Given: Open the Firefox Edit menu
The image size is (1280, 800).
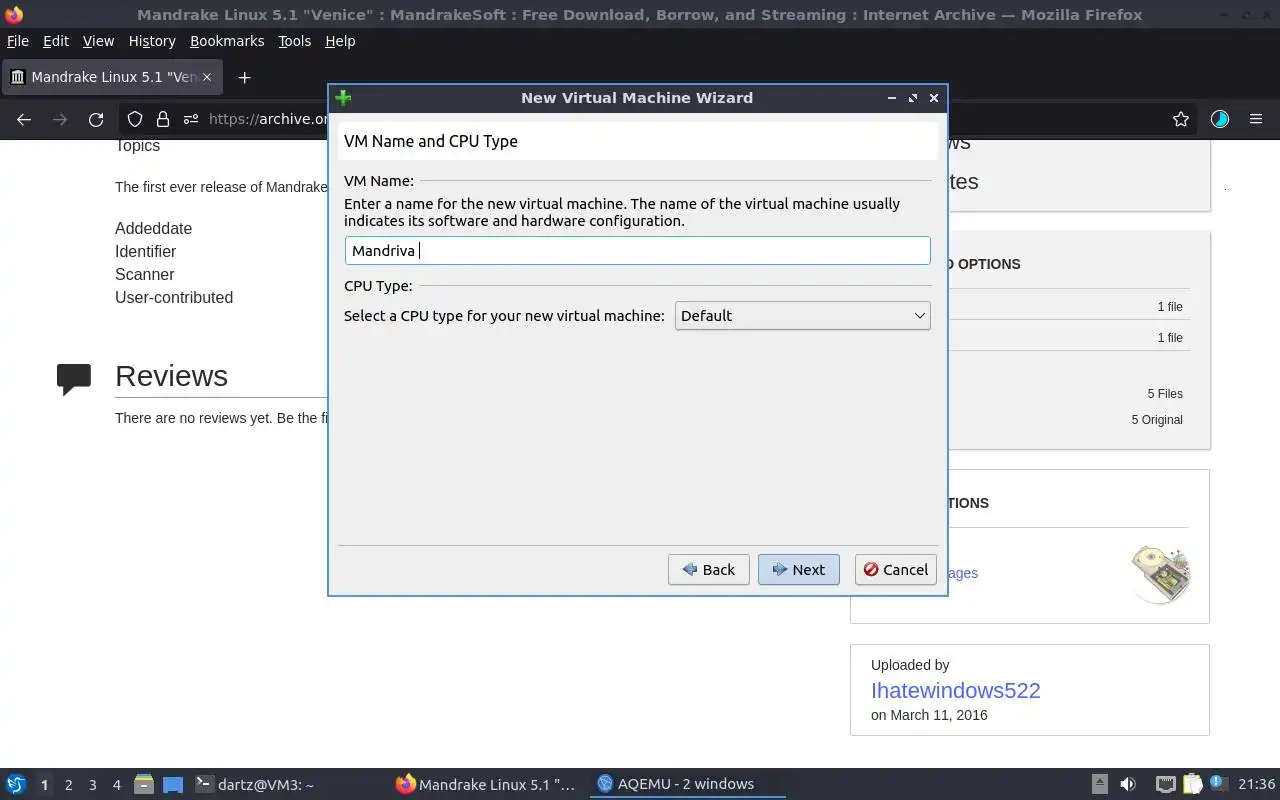Looking at the screenshot, I should click(56, 41).
